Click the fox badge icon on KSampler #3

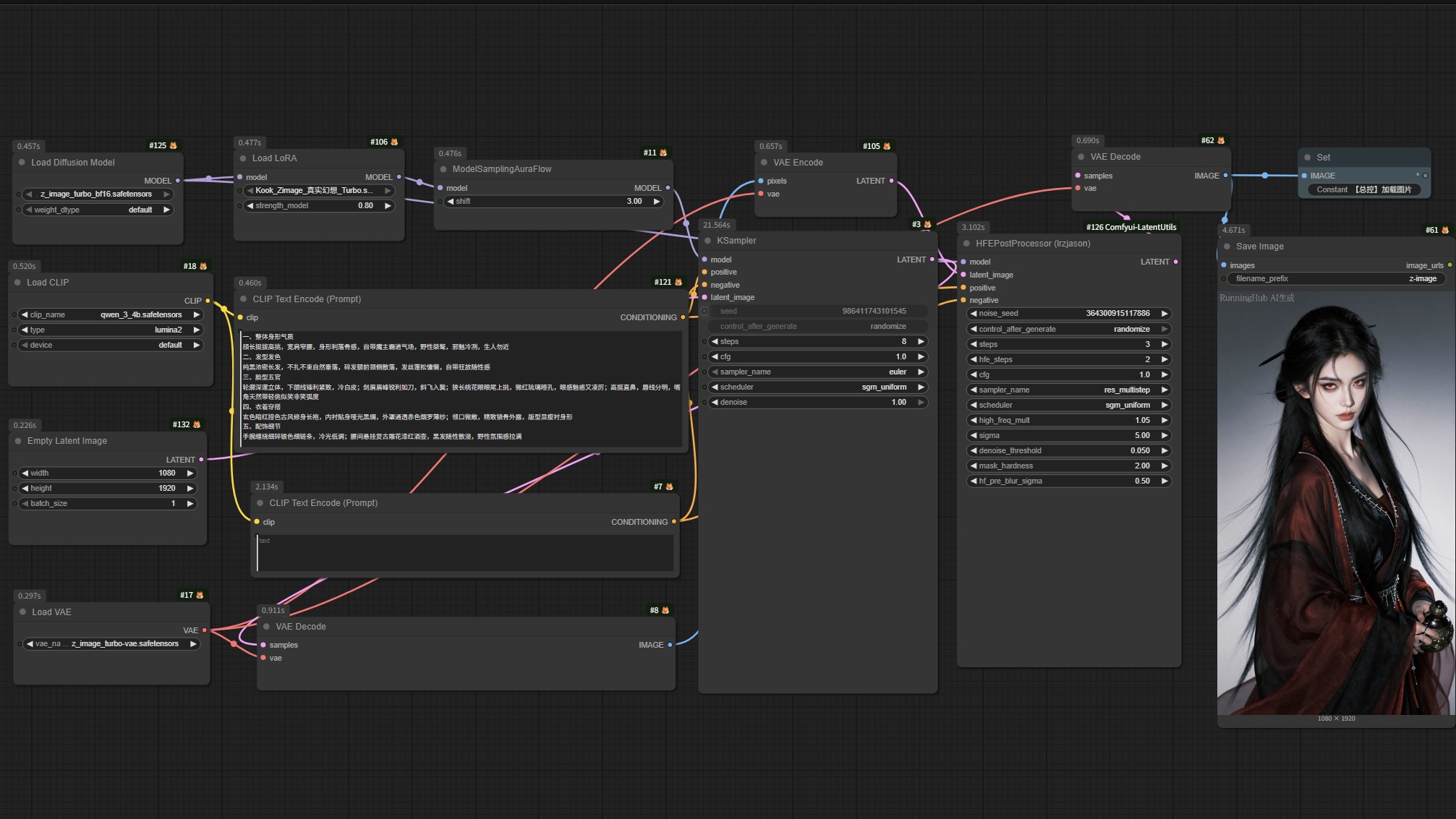927,224
